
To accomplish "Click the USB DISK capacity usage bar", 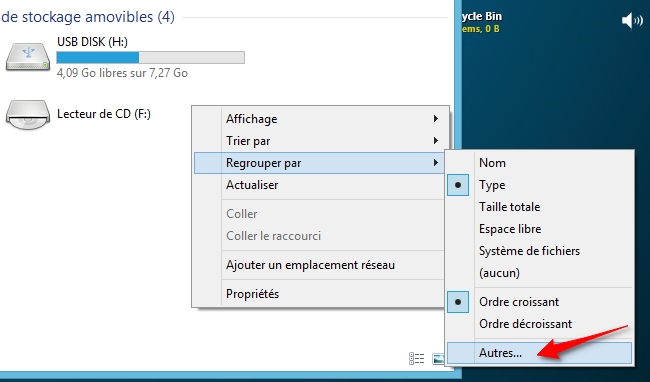I will point(150,58).
